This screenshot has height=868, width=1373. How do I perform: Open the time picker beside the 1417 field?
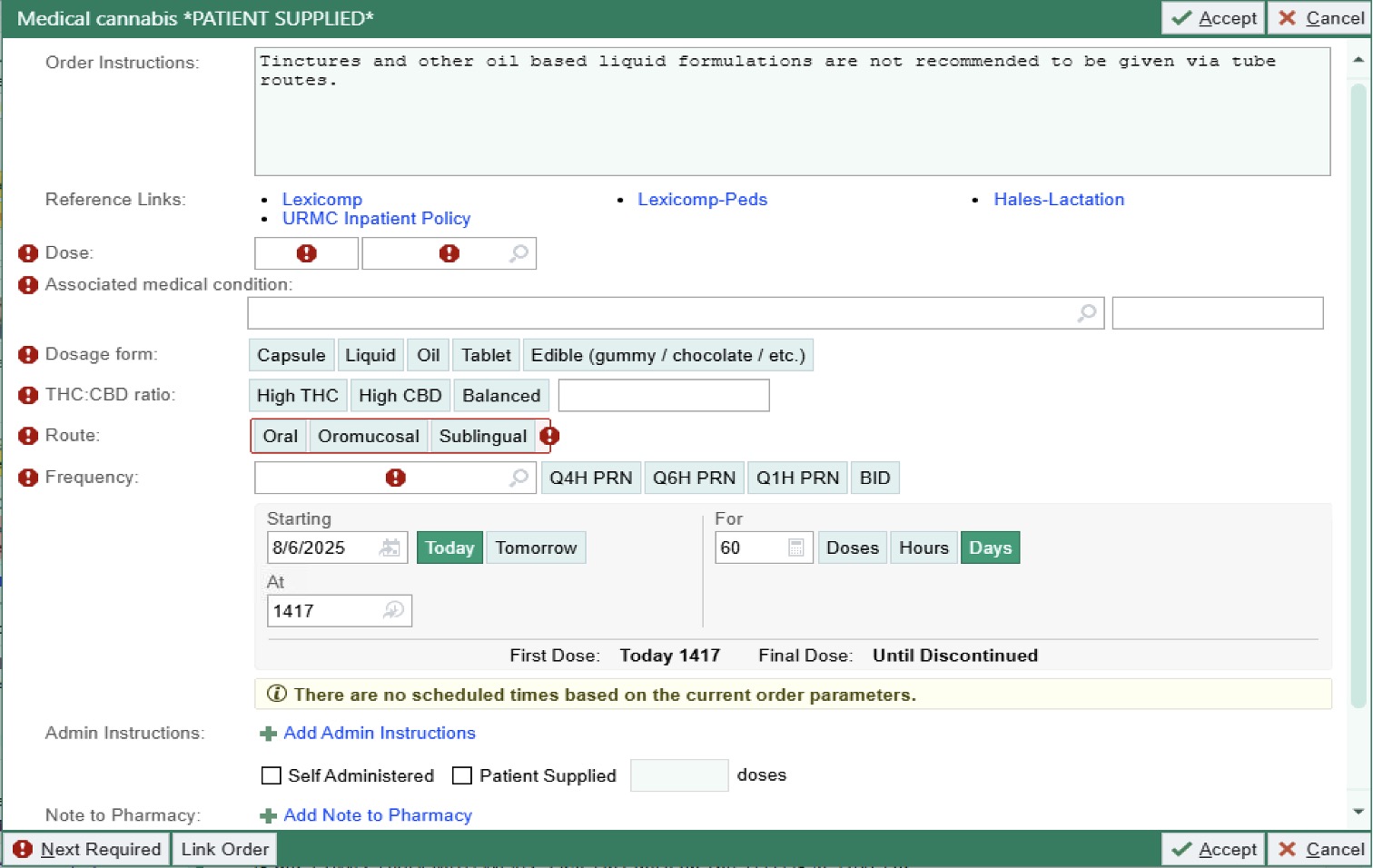(393, 610)
